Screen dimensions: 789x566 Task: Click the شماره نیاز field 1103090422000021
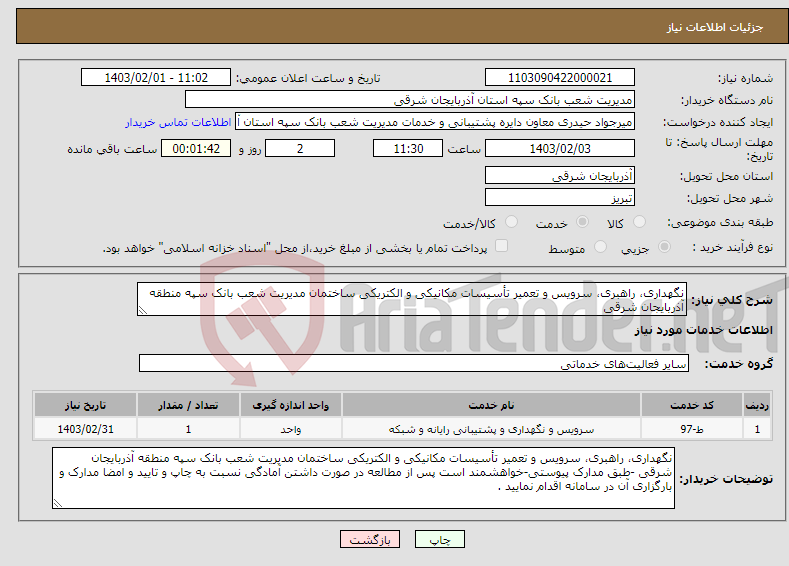pyautogui.click(x=560, y=77)
